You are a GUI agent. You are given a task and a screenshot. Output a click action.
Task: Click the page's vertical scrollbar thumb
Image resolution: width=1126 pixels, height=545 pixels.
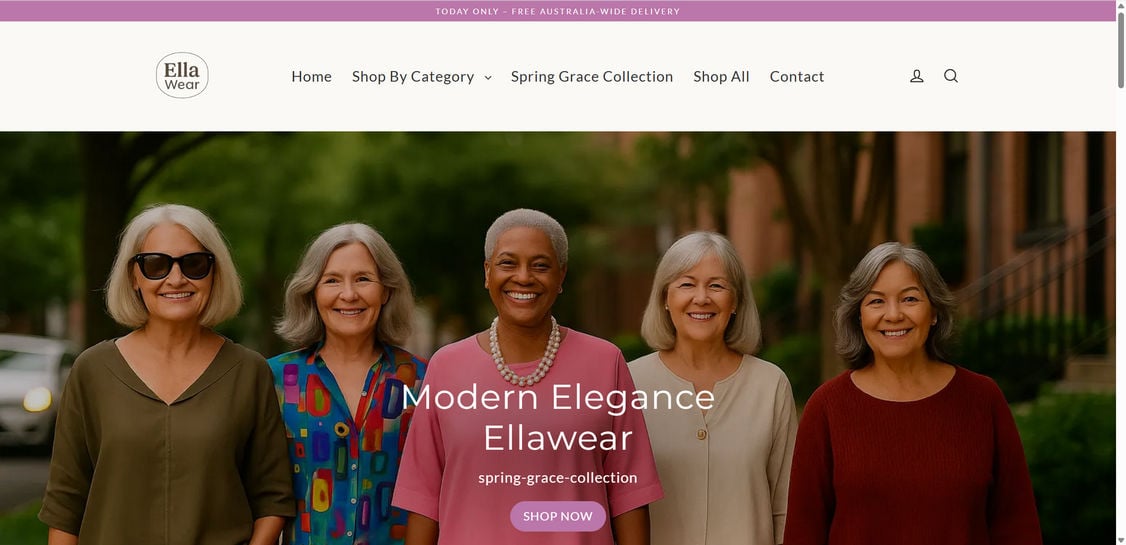pyautogui.click(x=1121, y=50)
